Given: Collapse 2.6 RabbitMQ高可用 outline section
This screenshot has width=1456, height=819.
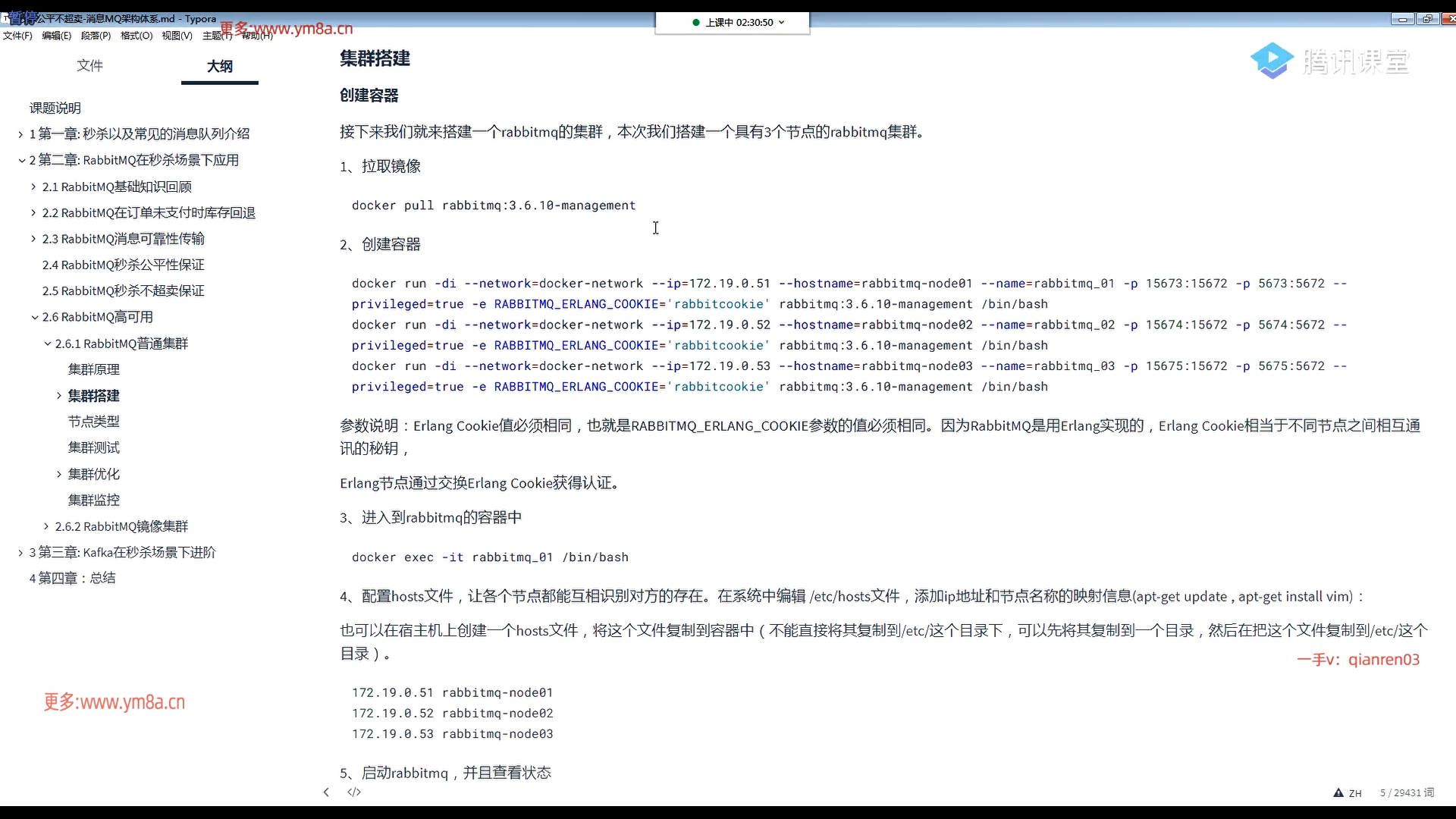Looking at the screenshot, I should [x=34, y=318].
